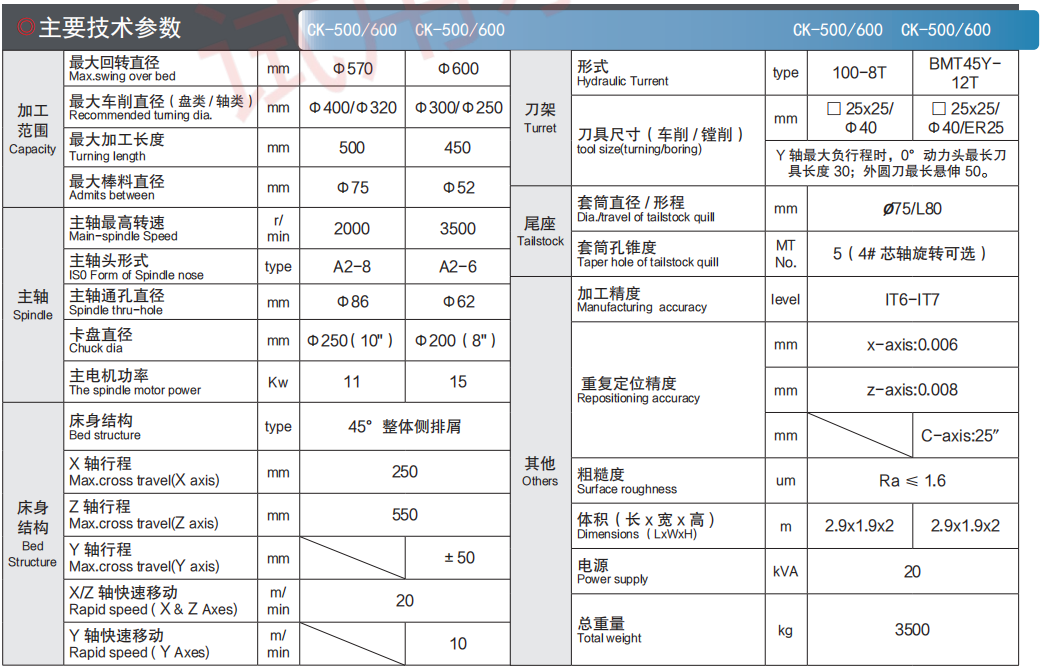Click the 5 (4# 芯轴旋转可选) taper cell
The width and height of the screenshot is (1041, 668).
coord(912,254)
